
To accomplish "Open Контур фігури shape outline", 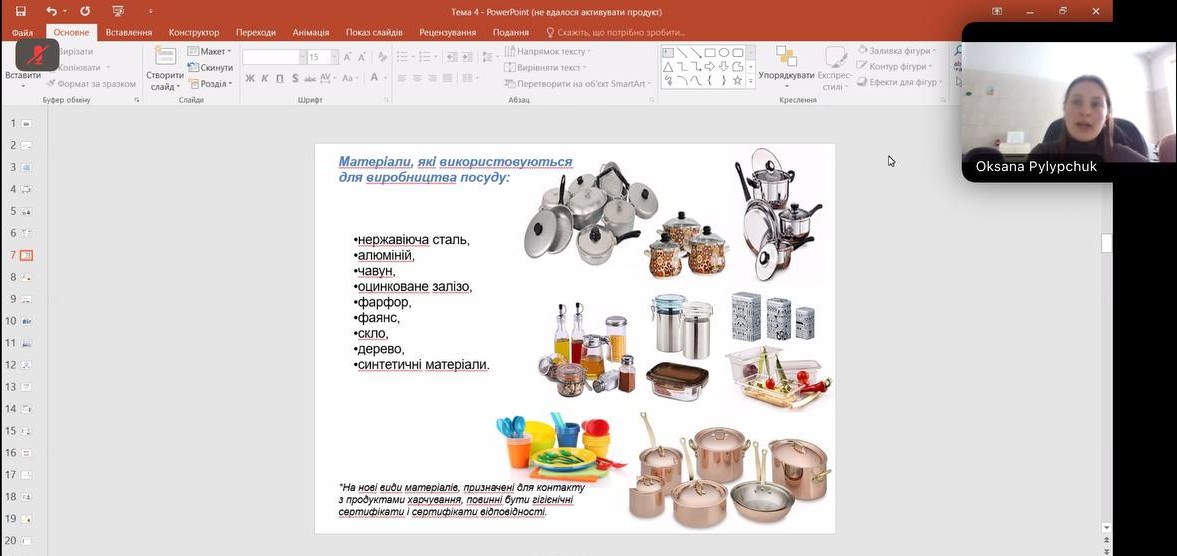I will point(895,67).
